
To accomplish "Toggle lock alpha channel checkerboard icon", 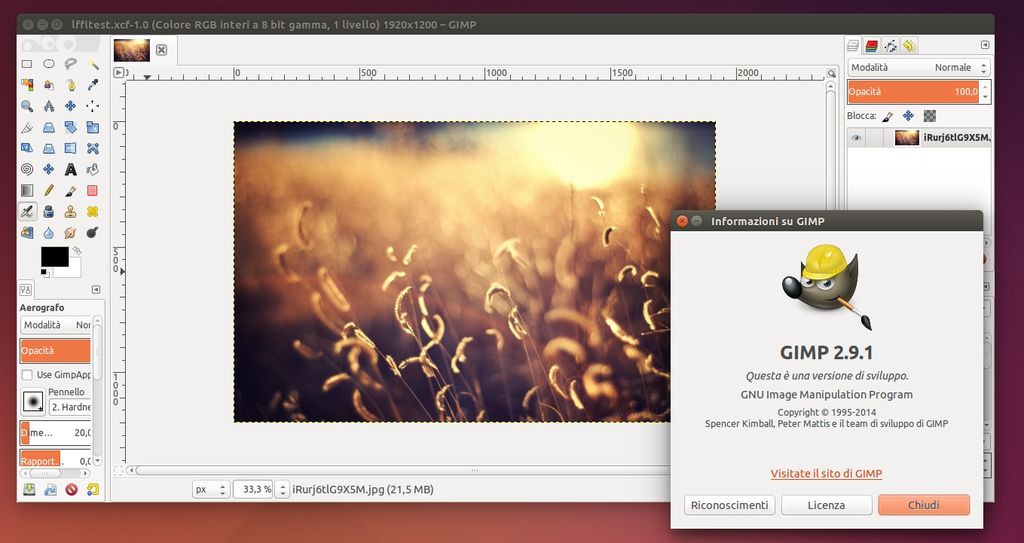I will (929, 116).
